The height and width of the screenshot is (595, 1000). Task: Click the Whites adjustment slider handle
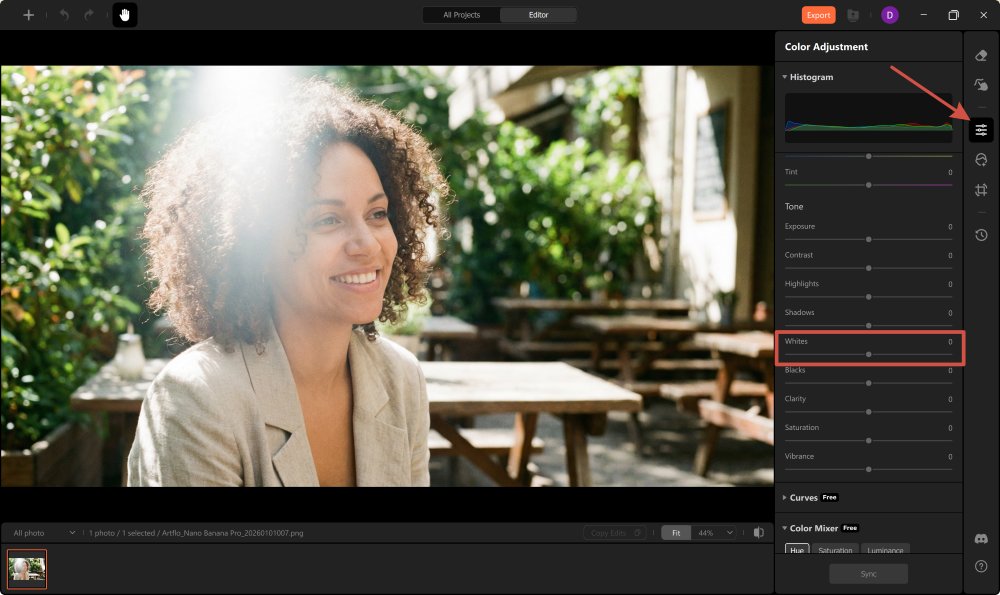pos(868,353)
